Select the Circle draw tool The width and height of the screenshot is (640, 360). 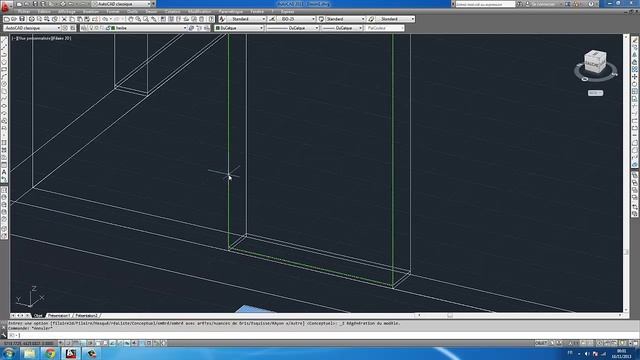pyautogui.click(x=4, y=84)
